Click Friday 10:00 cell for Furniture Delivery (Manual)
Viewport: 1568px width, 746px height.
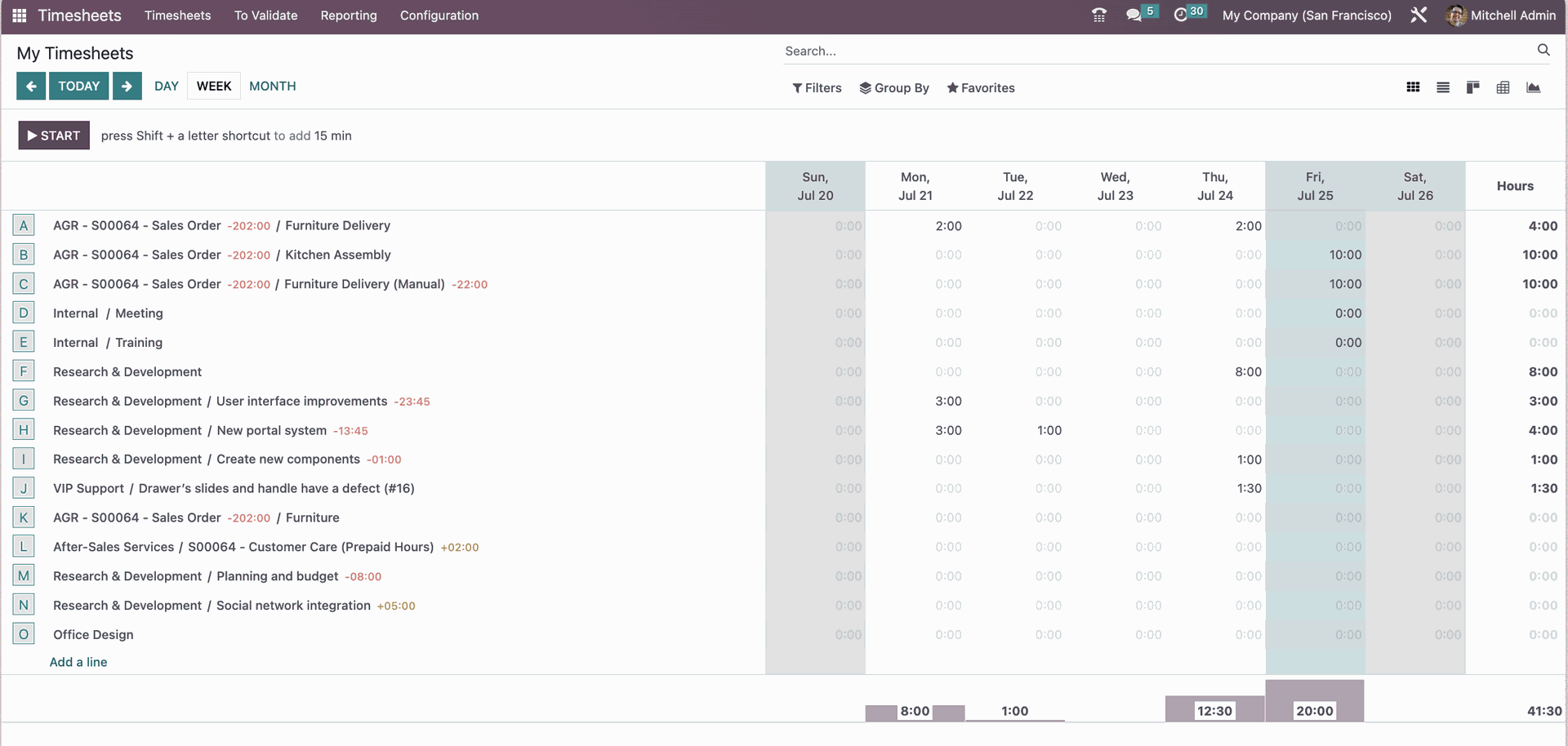point(1315,284)
